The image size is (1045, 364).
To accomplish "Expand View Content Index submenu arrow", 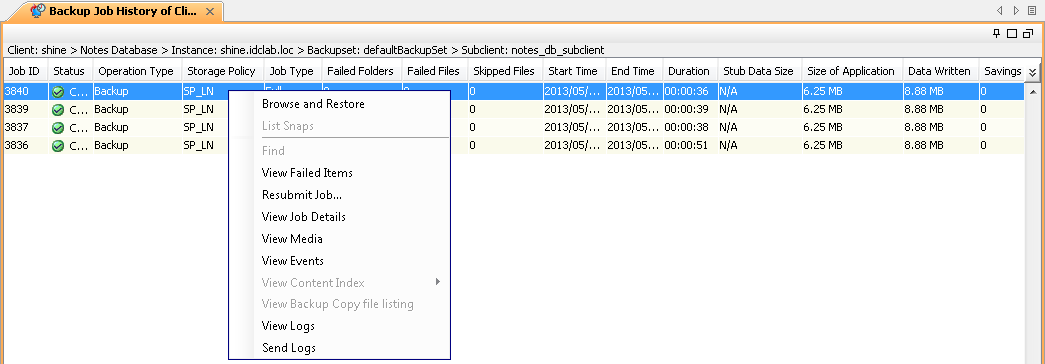I will pyautogui.click(x=438, y=282).
